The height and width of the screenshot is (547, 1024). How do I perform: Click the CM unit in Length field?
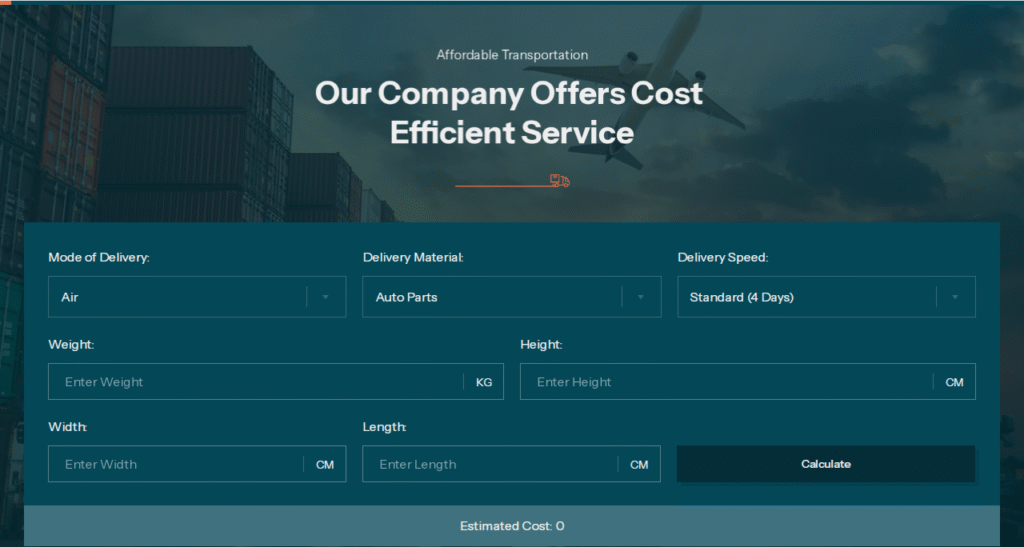pyautogui.click(x=639, y=465)
